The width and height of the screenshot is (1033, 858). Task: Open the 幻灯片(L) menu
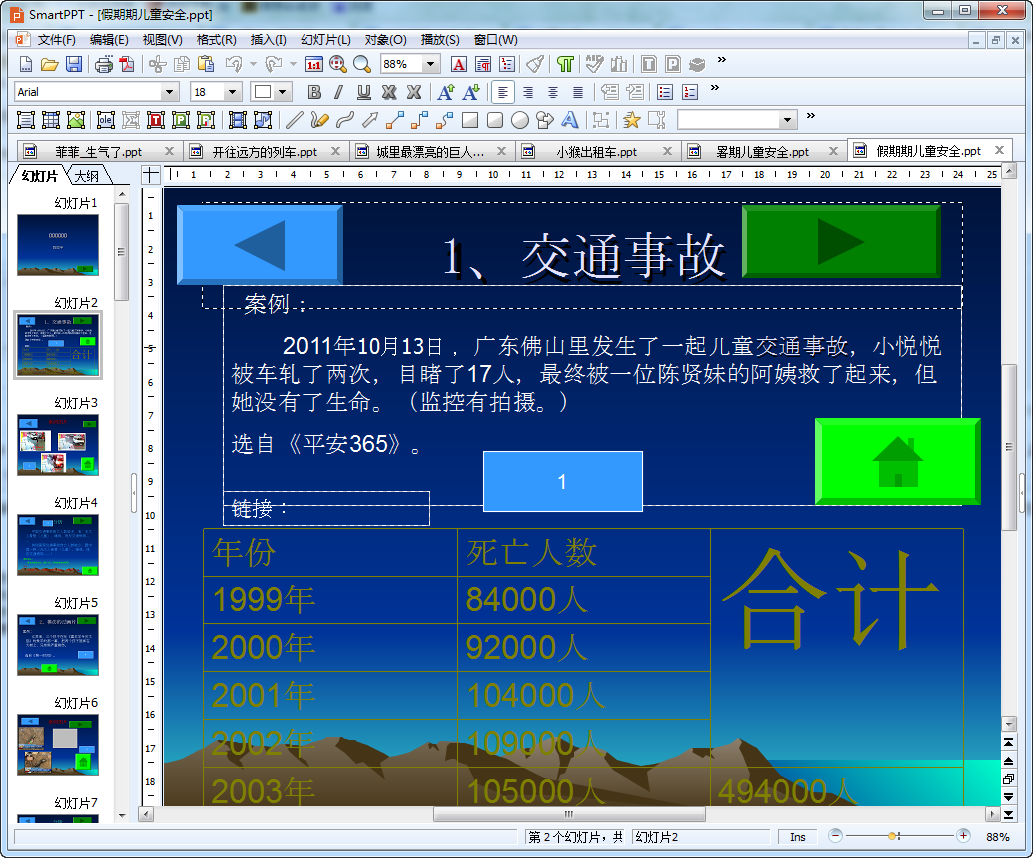pyautogui.click(x=325, y=40)
